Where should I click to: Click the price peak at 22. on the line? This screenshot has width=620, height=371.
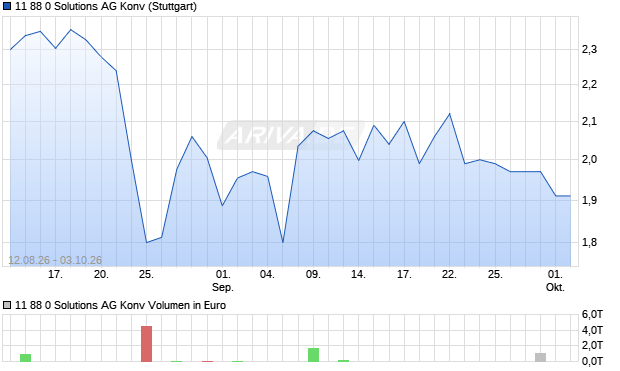click(x=449, y=114)
